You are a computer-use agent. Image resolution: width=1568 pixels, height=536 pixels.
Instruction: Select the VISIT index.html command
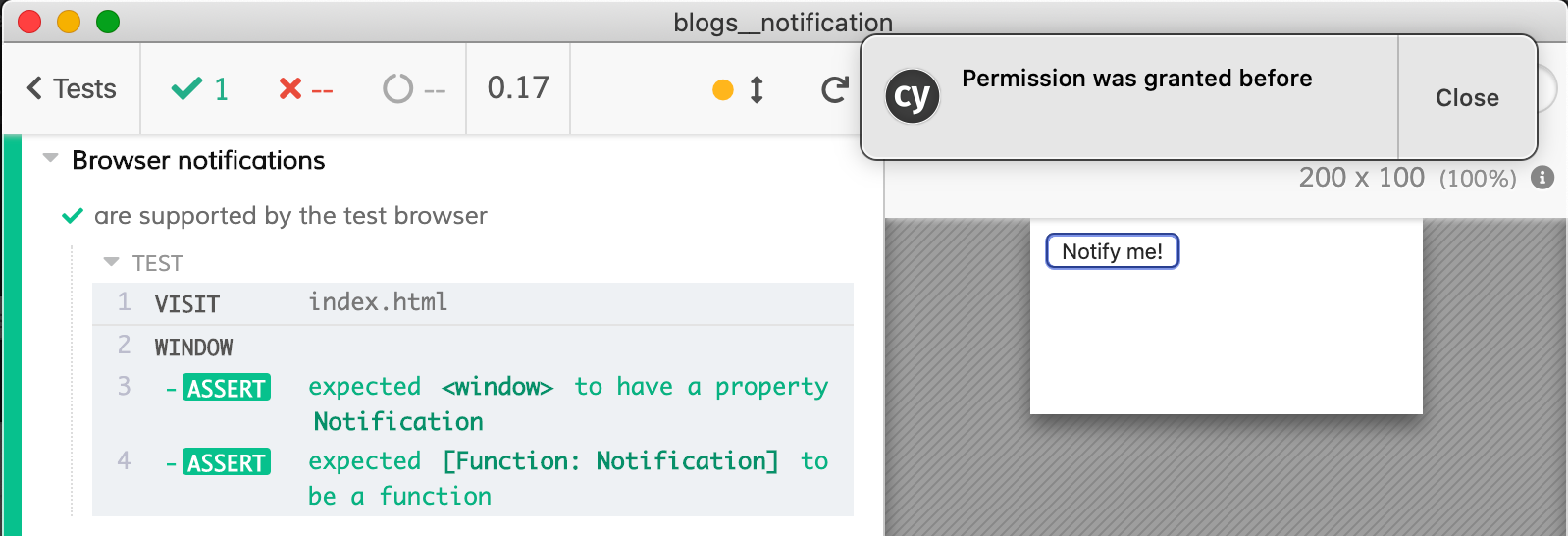click(471, 303)
